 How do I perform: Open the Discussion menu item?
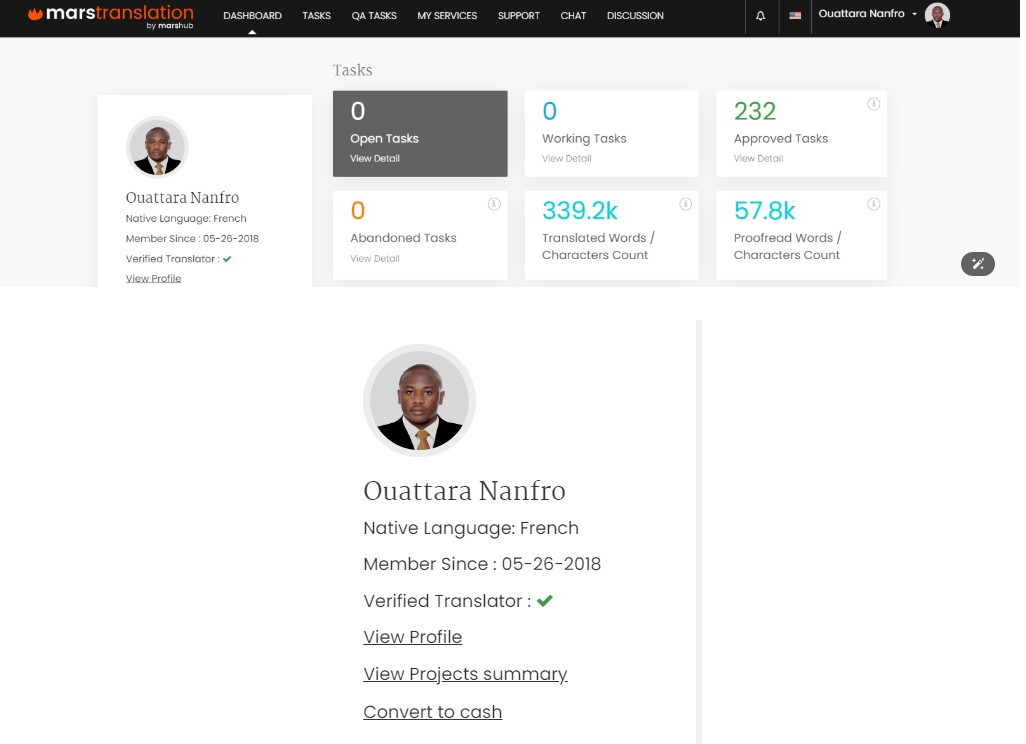(x=635, y=16)
